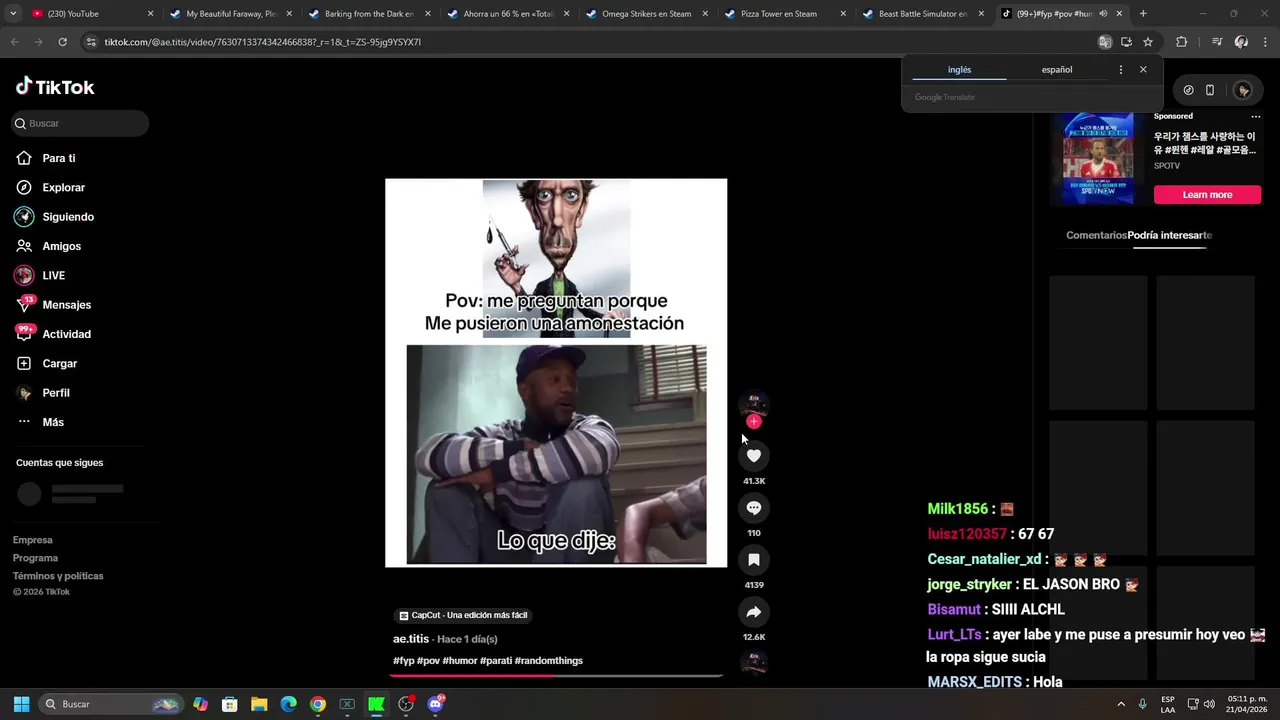The height and width of the screenshot is (720, 1280).
Task: Open the Windows Start menu
Action: tap(21, 704)
